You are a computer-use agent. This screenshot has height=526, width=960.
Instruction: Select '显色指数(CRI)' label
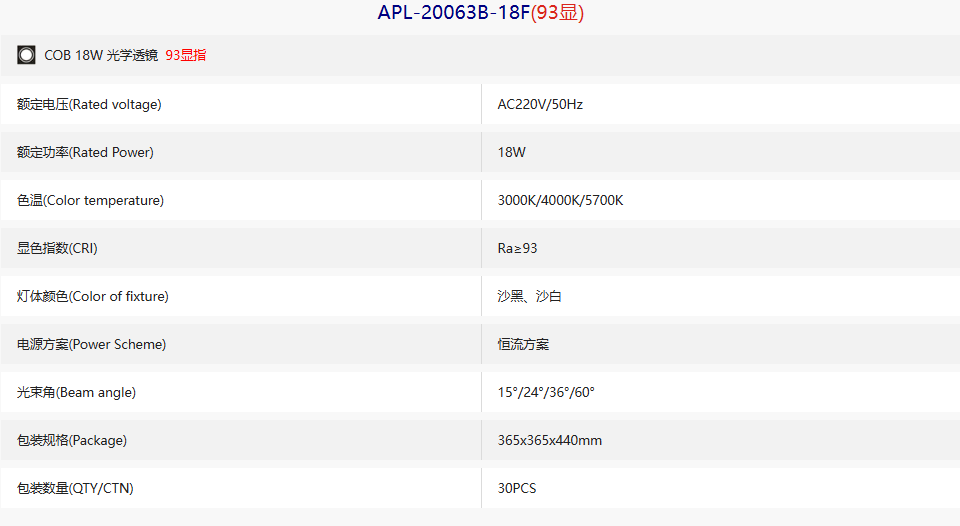click(57, 248)
